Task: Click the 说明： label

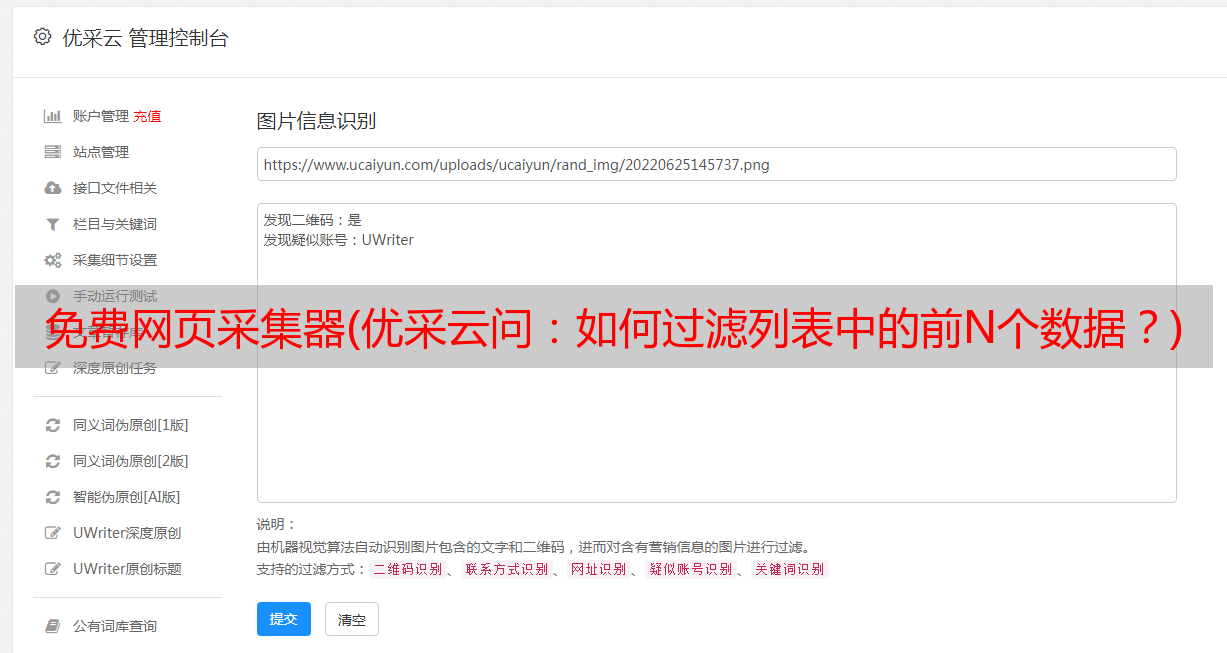Action: point(276,525)
